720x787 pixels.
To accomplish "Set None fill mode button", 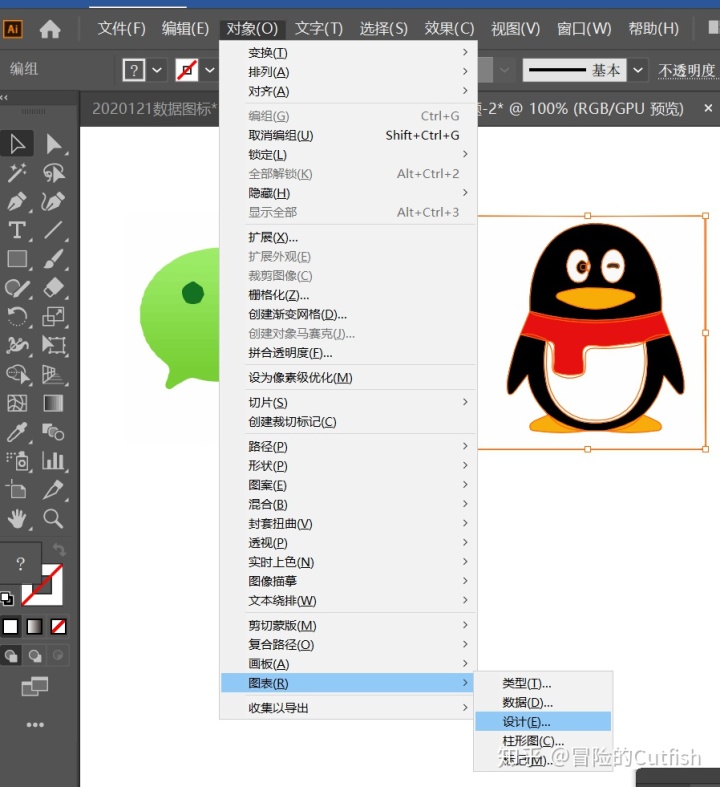I will point(58,626).
